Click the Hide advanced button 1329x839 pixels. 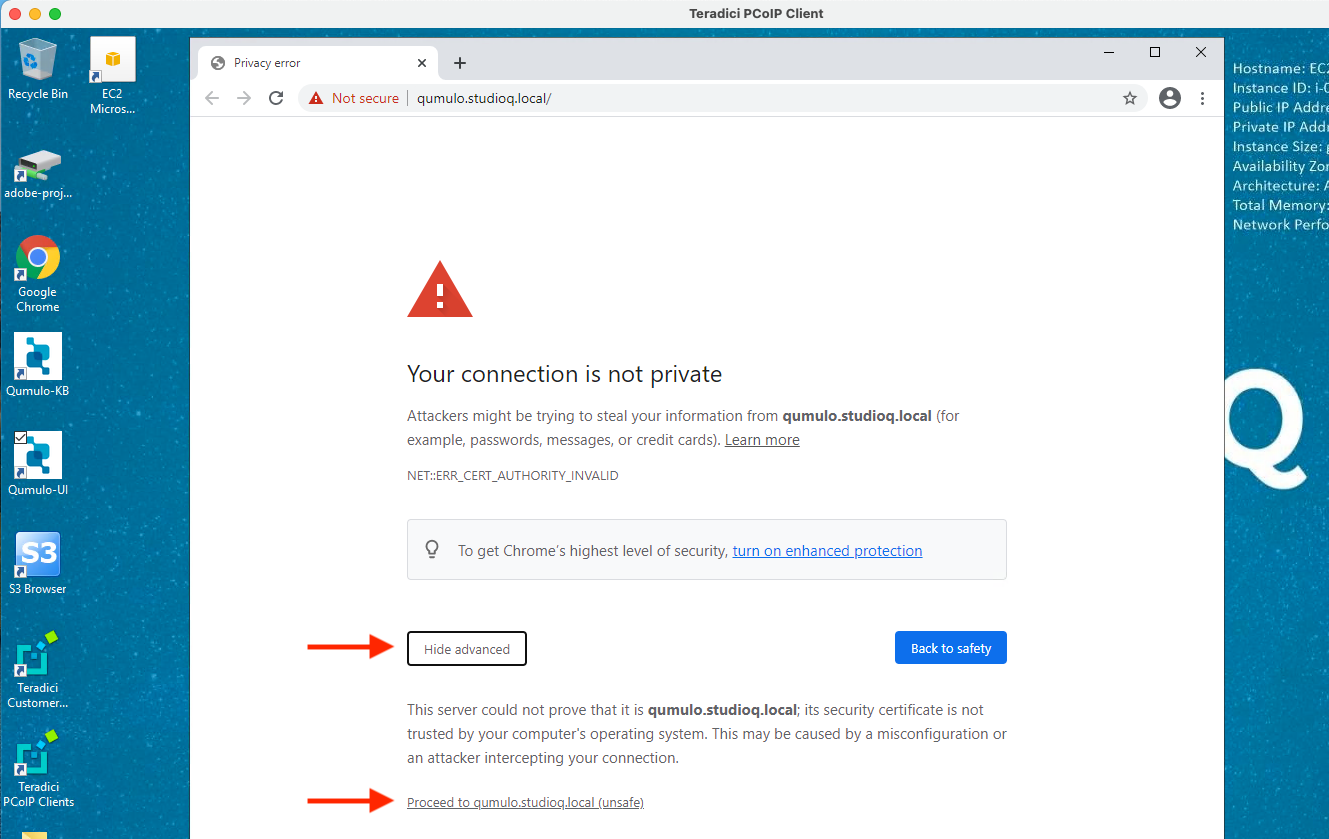pos(467,649)
